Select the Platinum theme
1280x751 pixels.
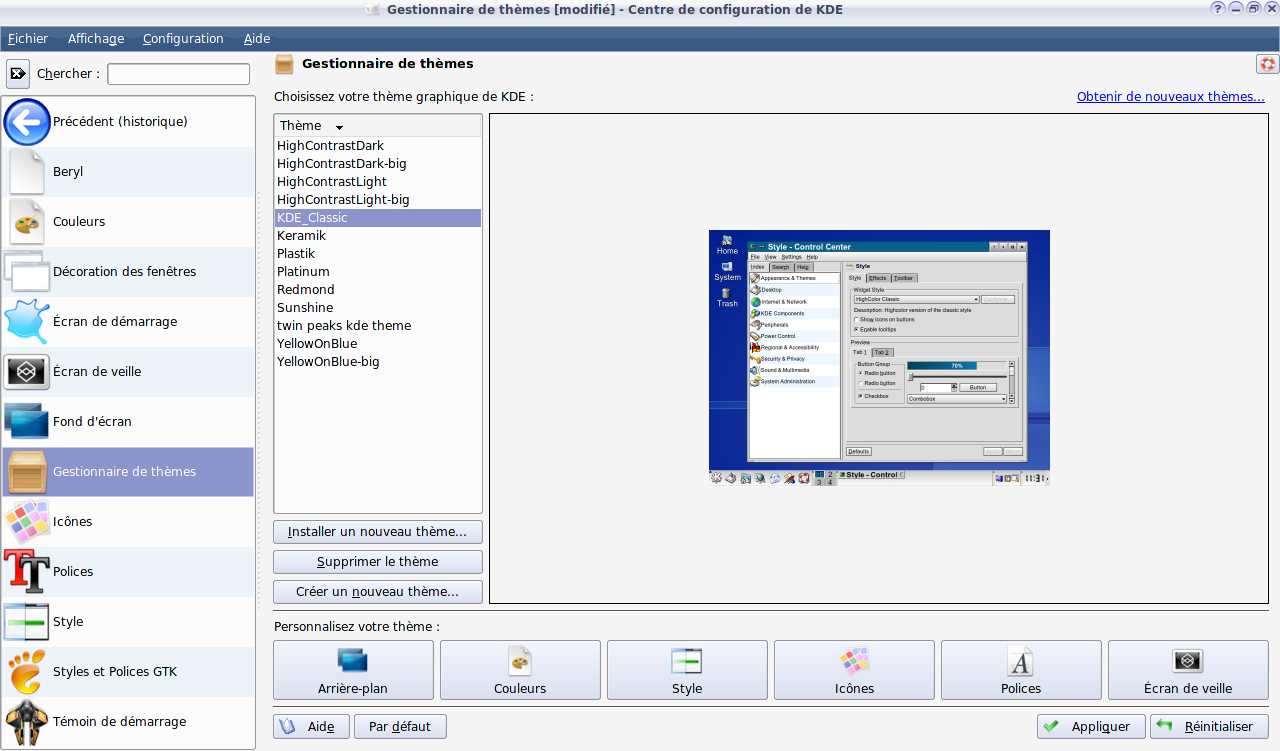tap(378, 272)
